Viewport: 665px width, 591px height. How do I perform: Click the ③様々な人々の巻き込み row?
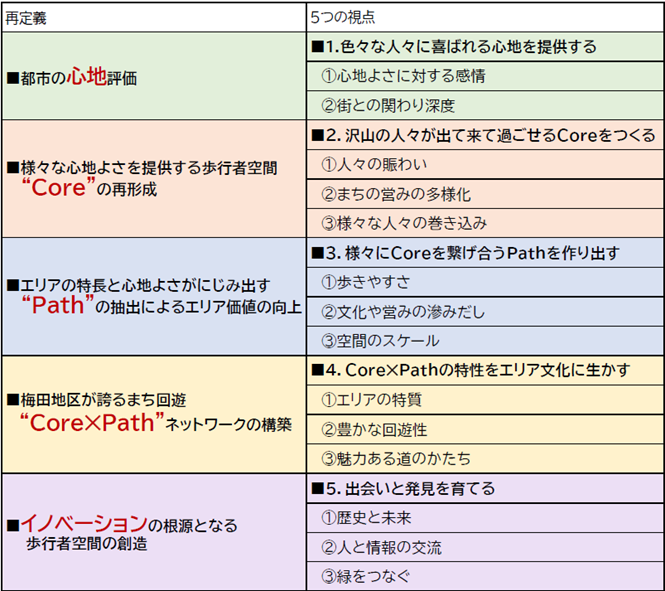point(484,223)
